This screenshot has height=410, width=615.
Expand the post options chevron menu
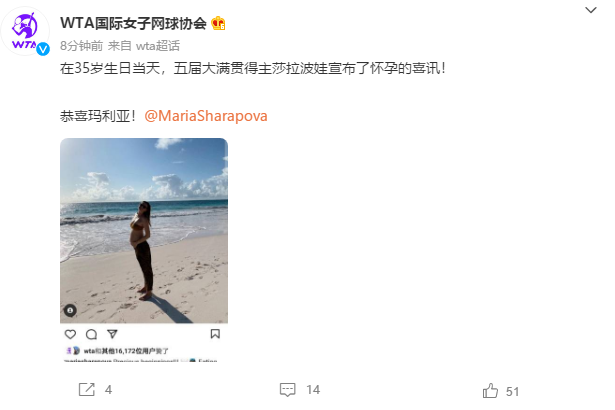coord(591,10)
